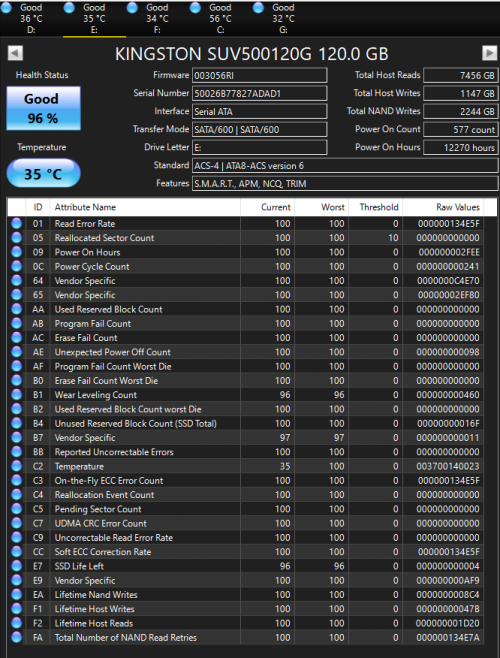
Task: Select the Erase Fail Count Worst Die row
Action: [246, 381]
